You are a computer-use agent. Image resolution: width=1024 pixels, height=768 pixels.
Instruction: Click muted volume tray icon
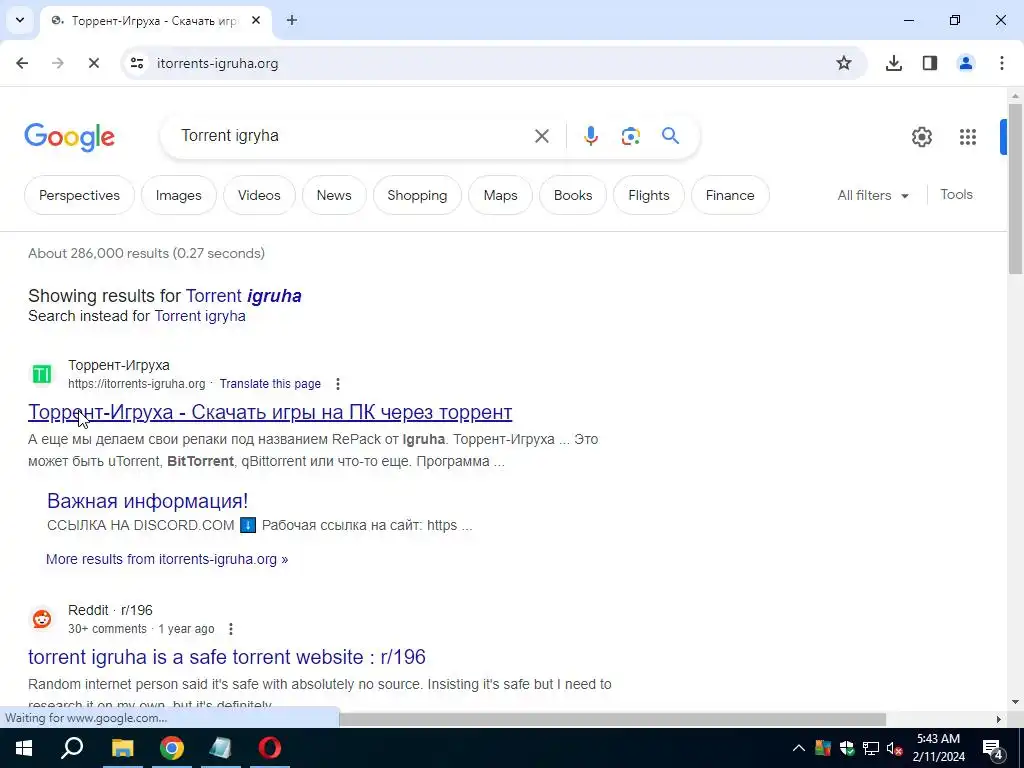pos(894,749)
